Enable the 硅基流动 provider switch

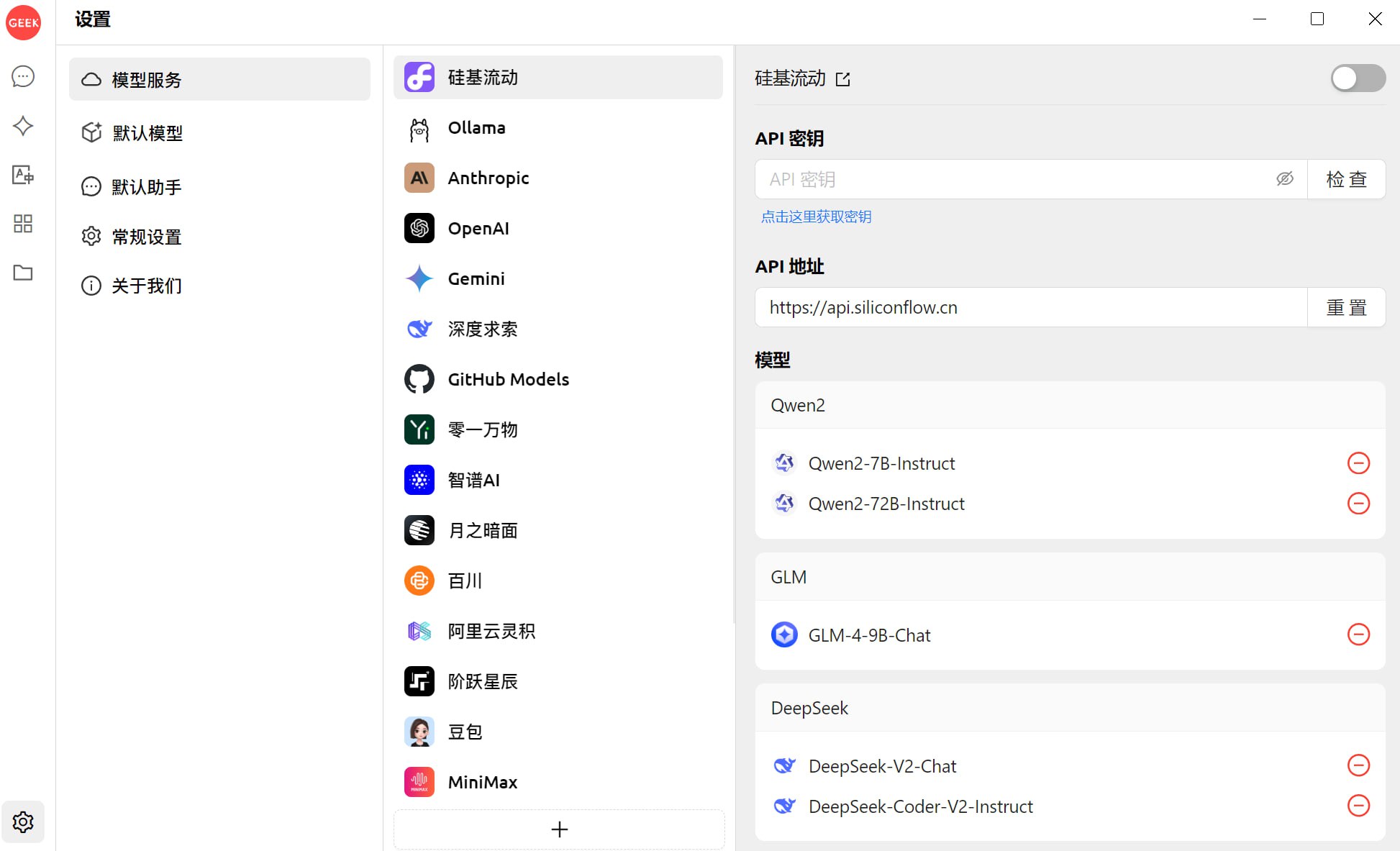point(1358,78)
